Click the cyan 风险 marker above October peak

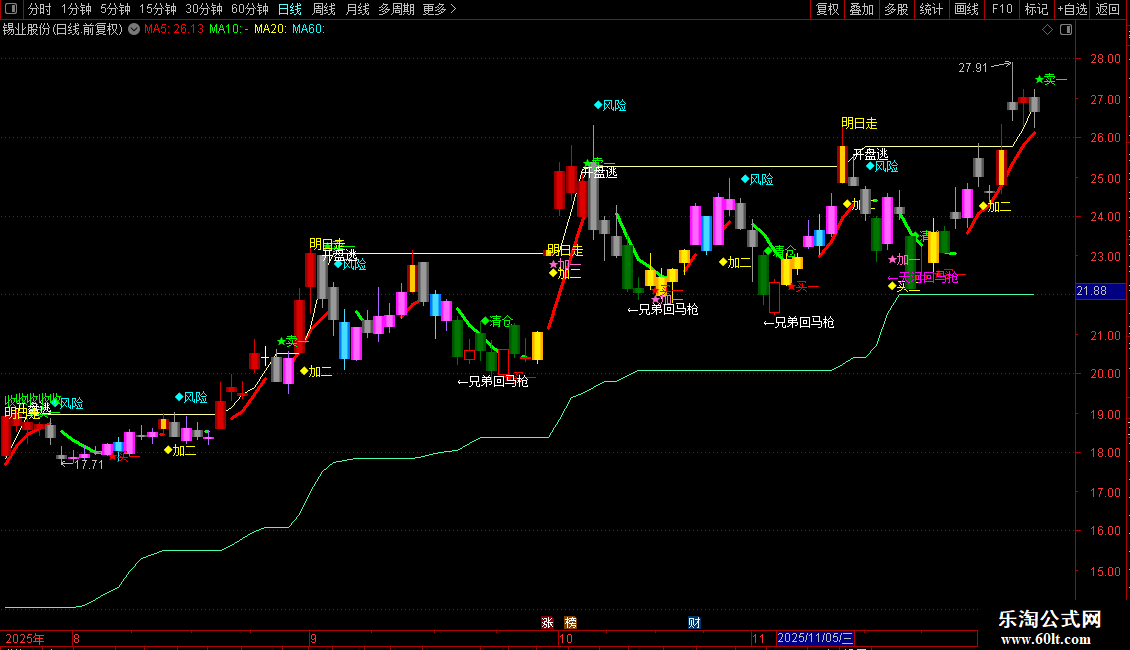(610, 105)
